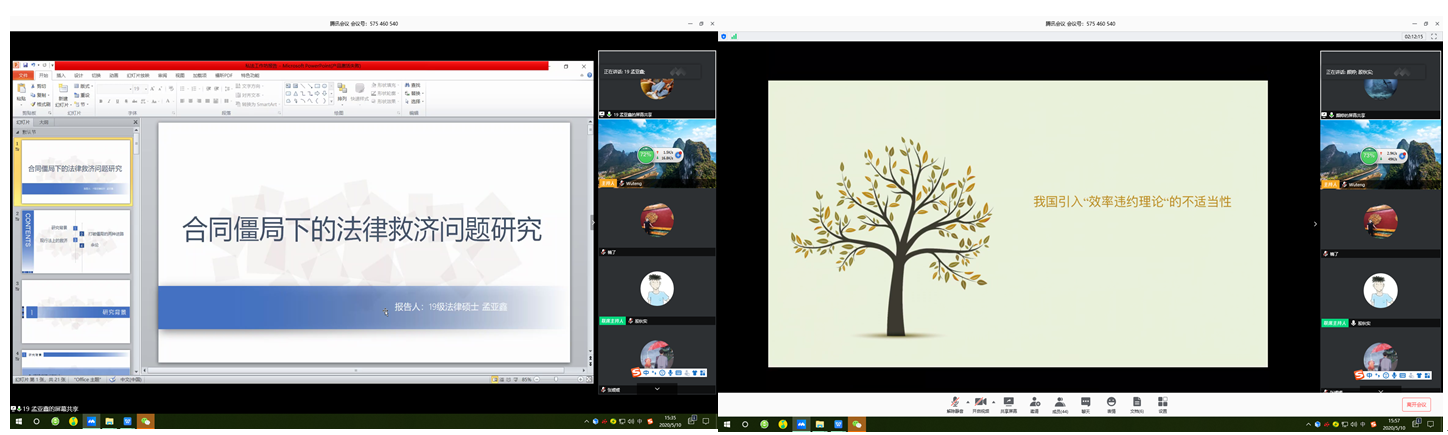Turn on video in meeting toolbar
Screen dimensions: 1448x435
[981, 402]
